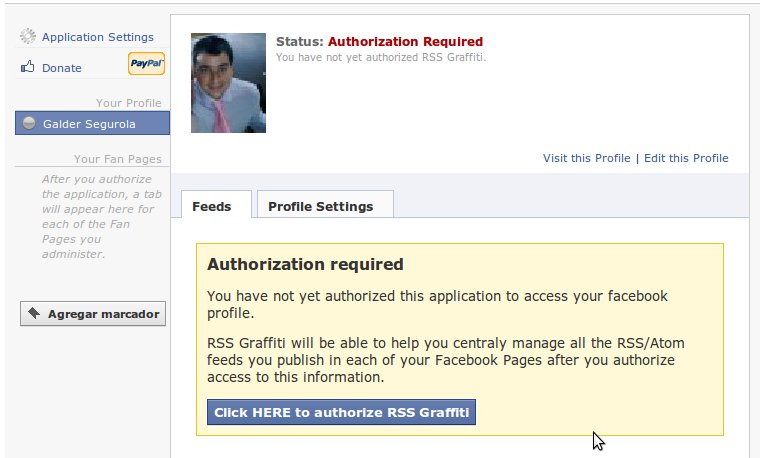Click the profile photo thumbnail
Screen dimensions: 760x458
(x=228, y=83)
